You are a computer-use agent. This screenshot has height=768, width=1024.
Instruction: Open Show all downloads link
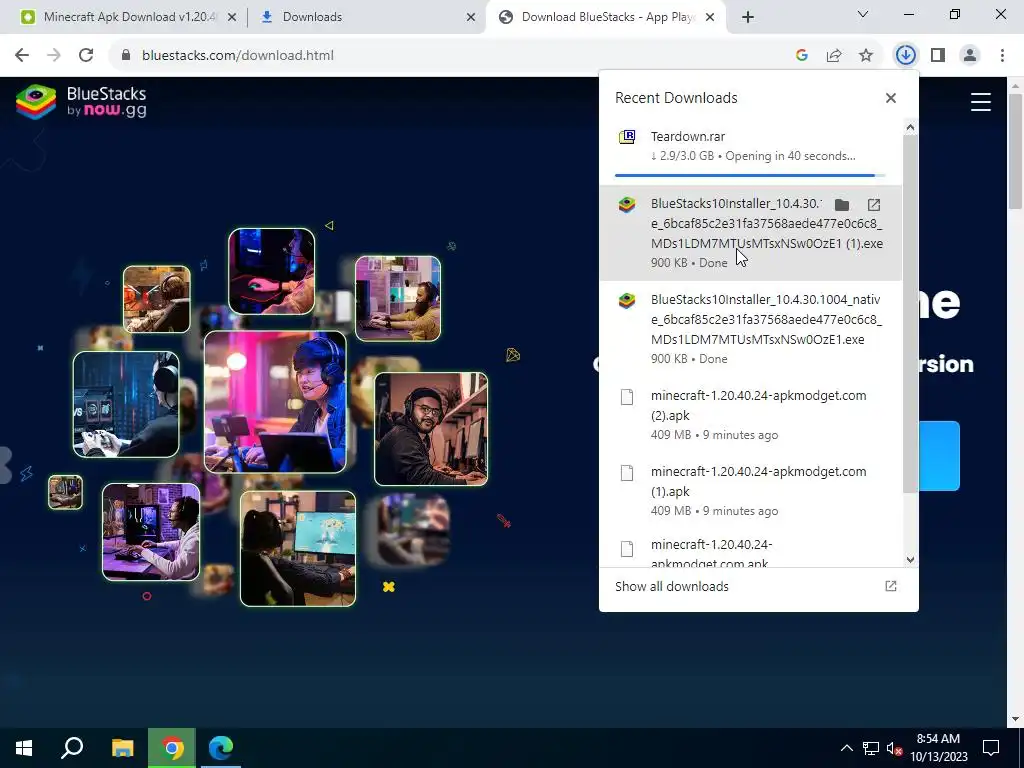(671, 586)
